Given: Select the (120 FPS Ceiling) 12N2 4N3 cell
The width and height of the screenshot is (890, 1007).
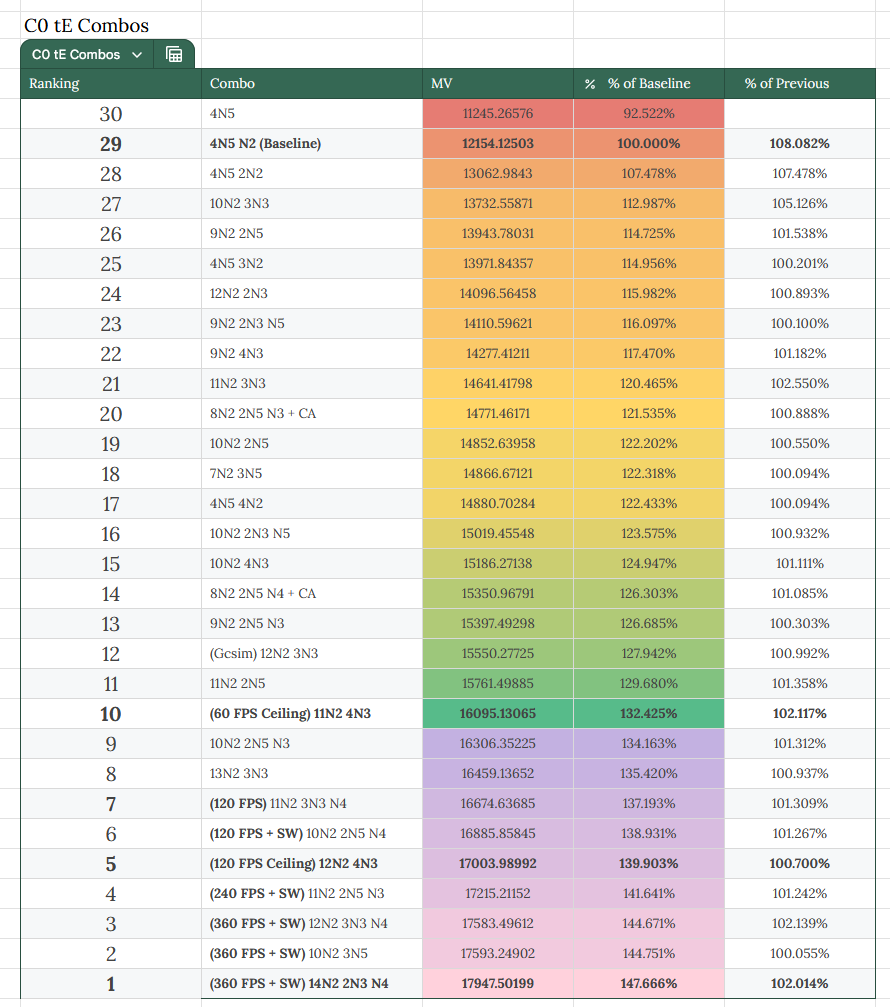Looking at the screenshot, I should click(312, 863).
